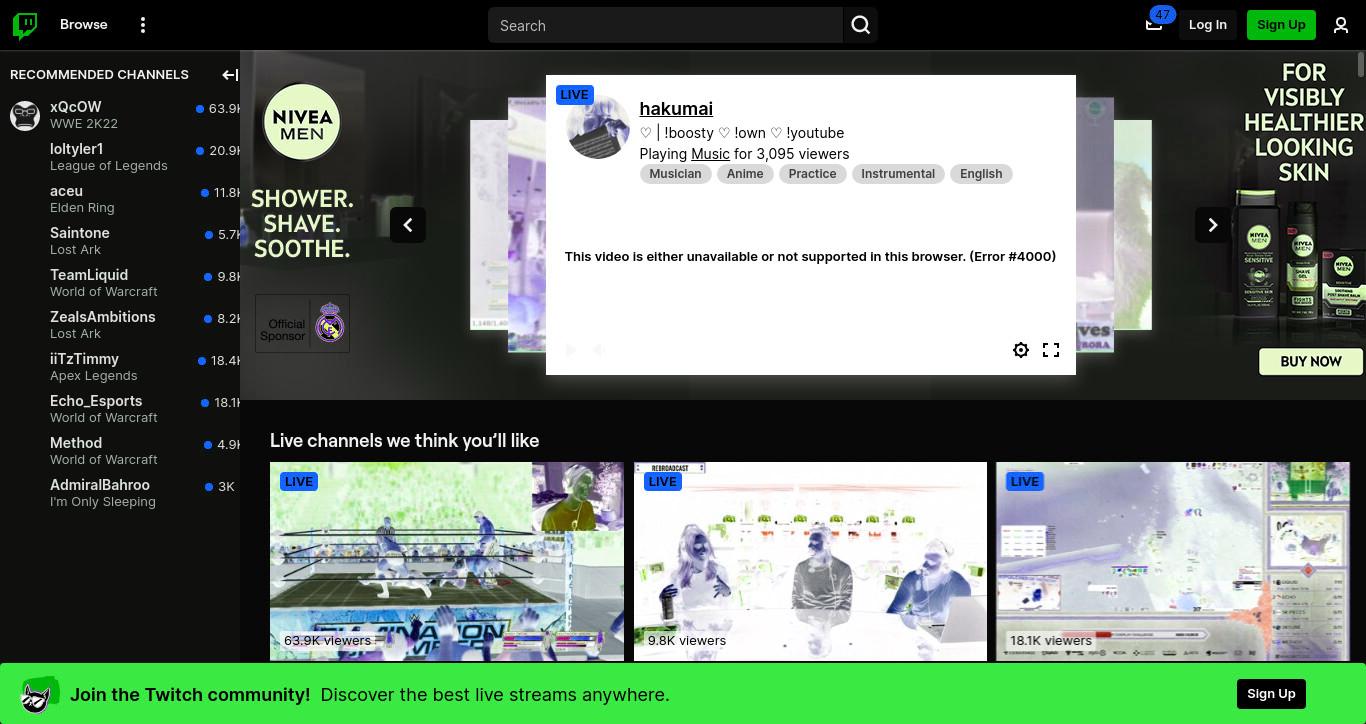Viewport: 1366px width, 724px height.
Task: Click the Nivea Men BUY NOW ad button
Action: click(x=1311, y=361)
